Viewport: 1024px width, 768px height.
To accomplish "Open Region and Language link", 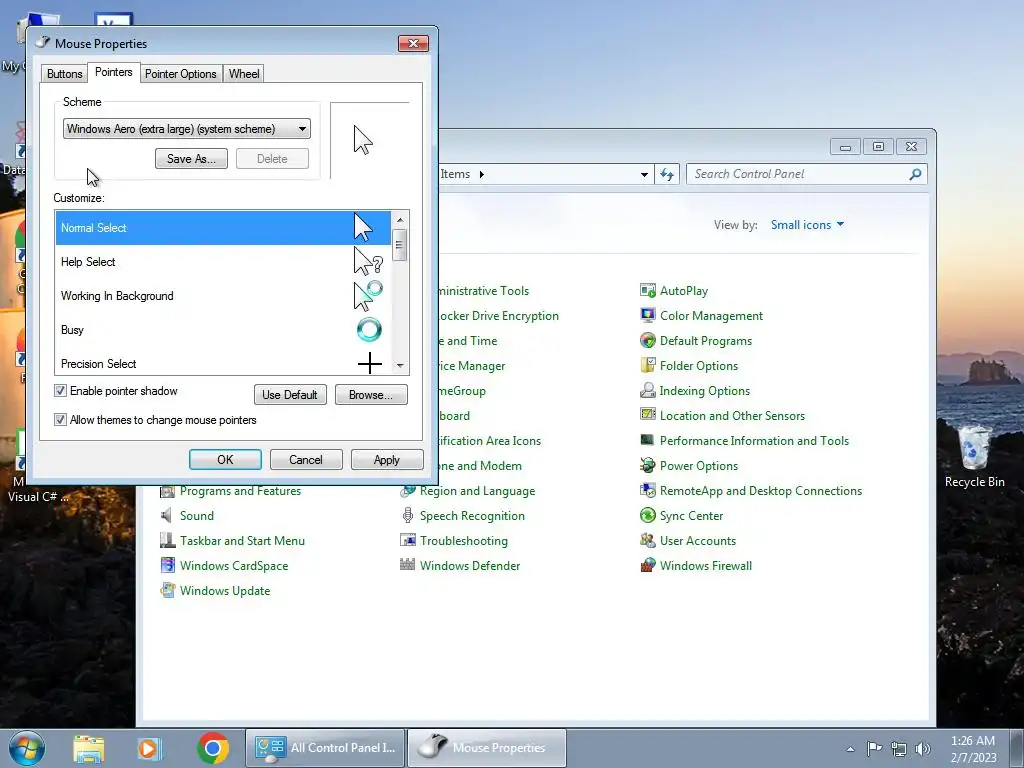I will (x=477, y=490).
